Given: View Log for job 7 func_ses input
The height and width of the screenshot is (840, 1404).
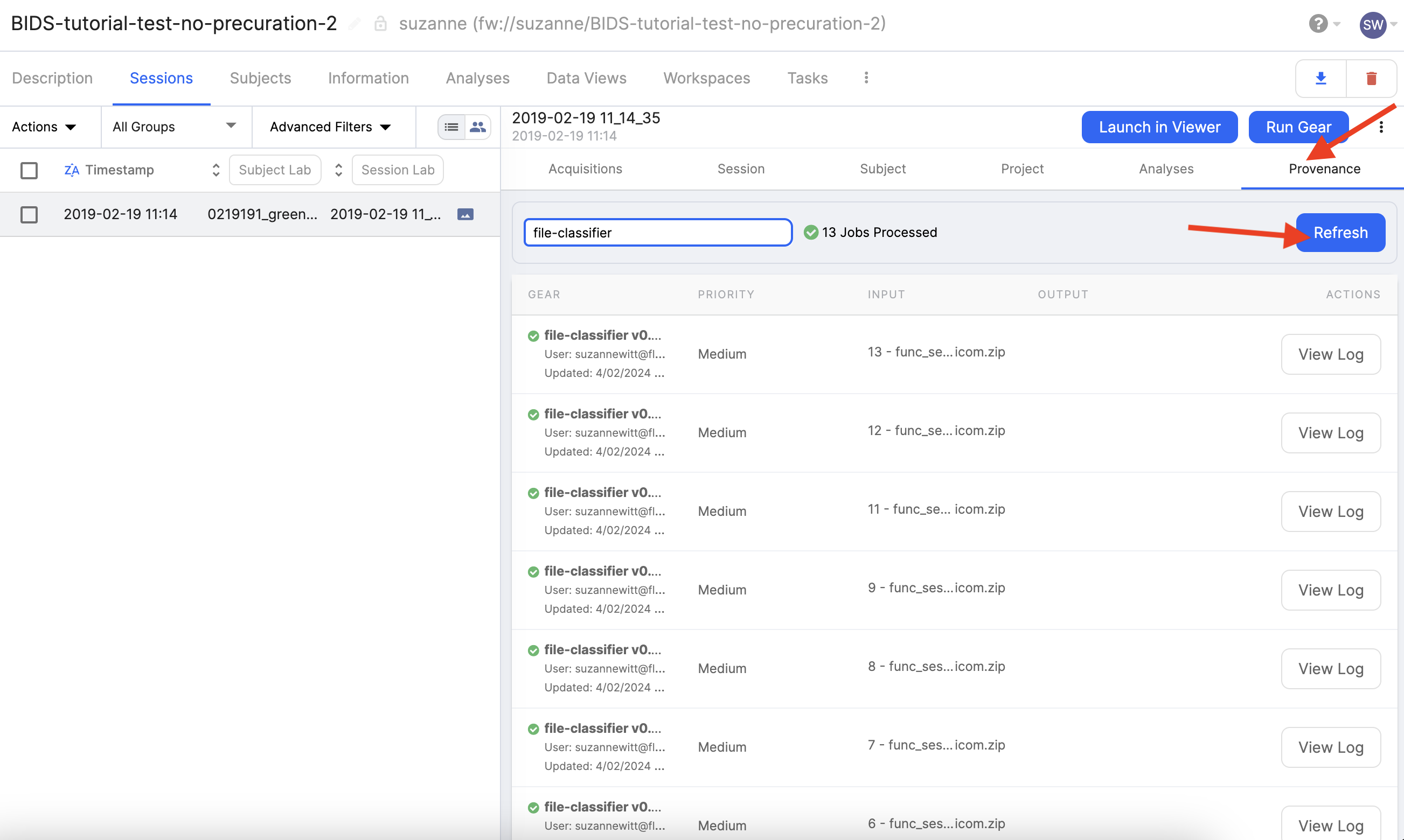Looking at the screenshot, I should click(1331, 748).
